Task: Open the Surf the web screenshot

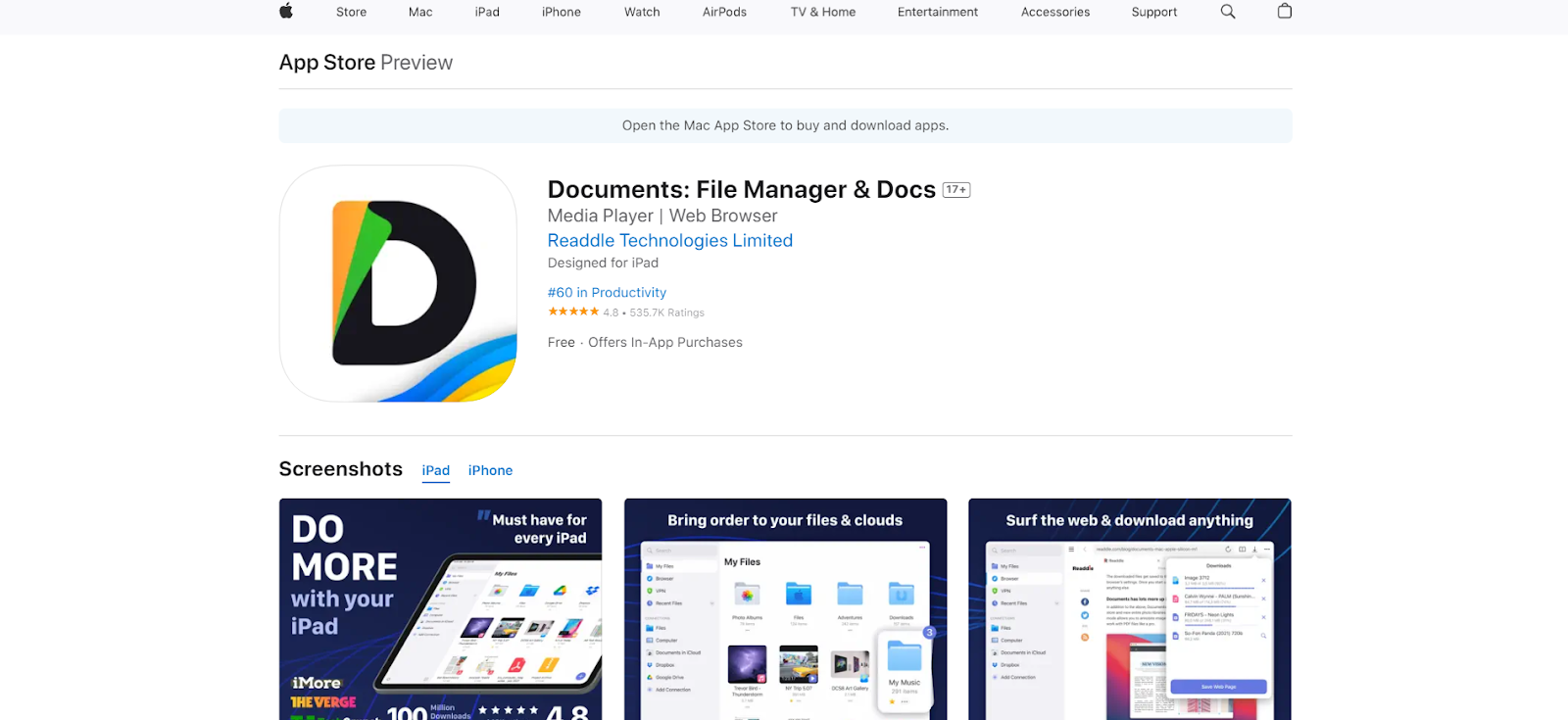Action: click(x=1129, y=609)
